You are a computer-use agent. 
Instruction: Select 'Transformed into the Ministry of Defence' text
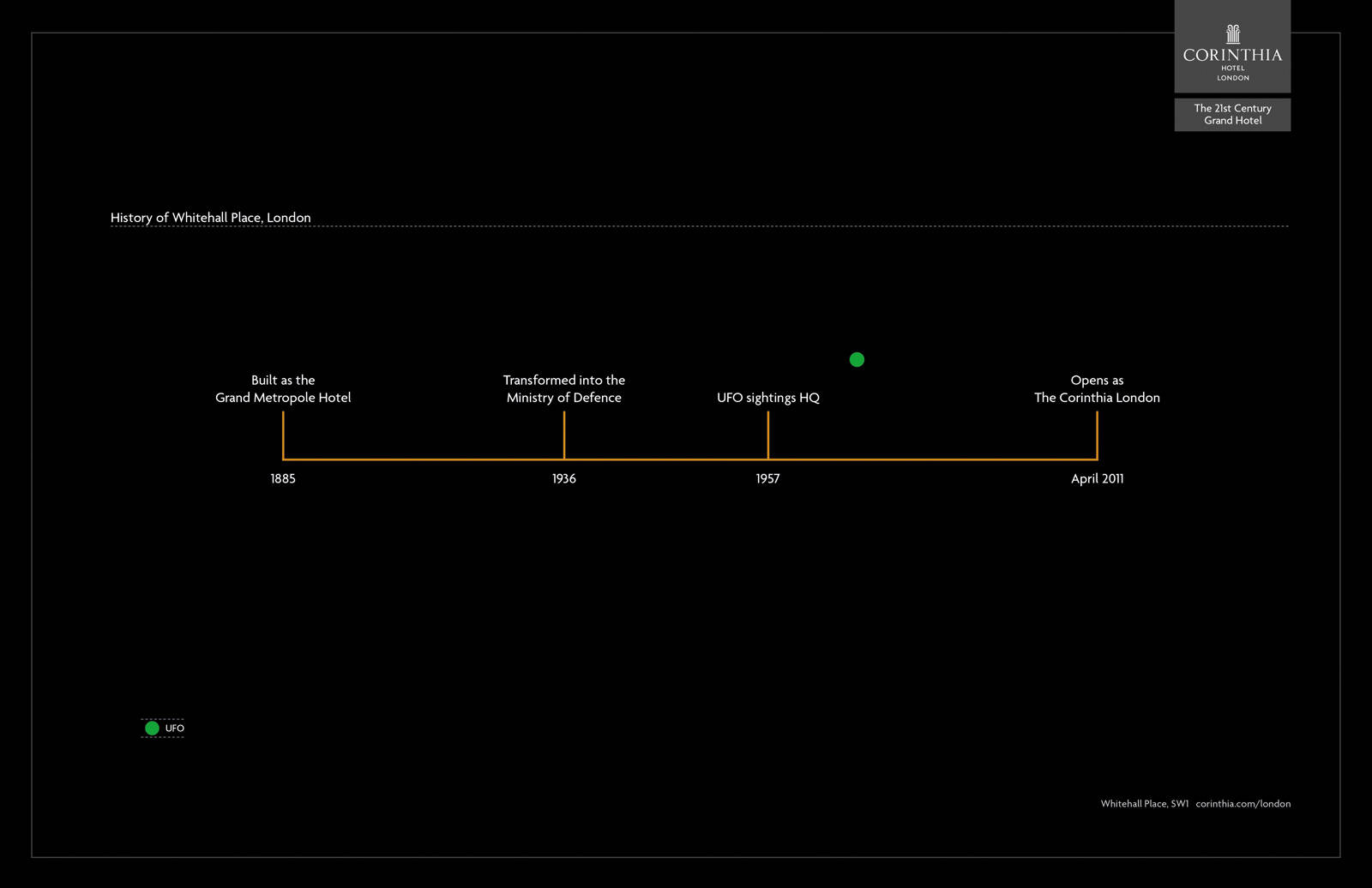click(563, 389)
